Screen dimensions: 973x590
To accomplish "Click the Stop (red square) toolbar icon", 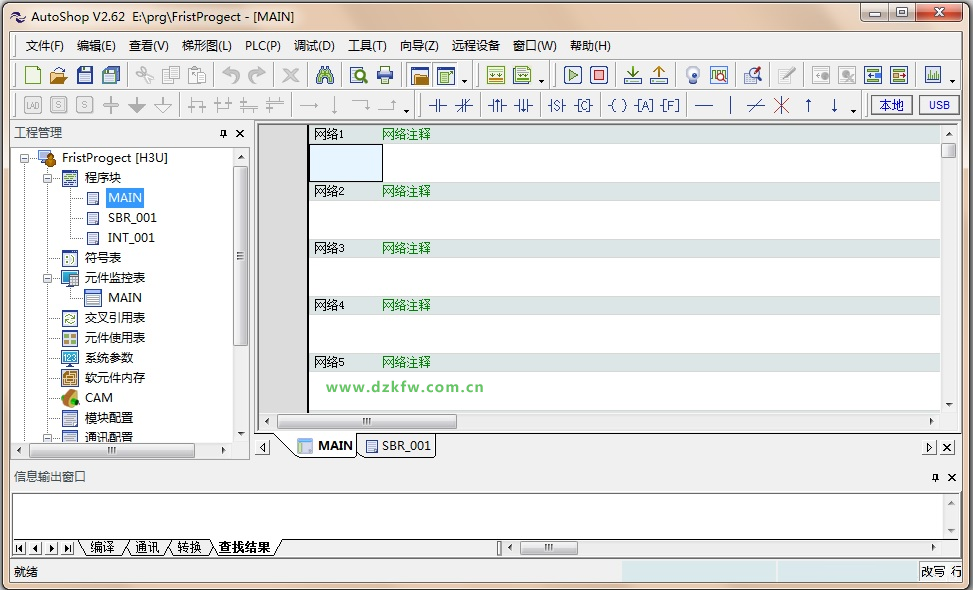I will pos(599,75).
